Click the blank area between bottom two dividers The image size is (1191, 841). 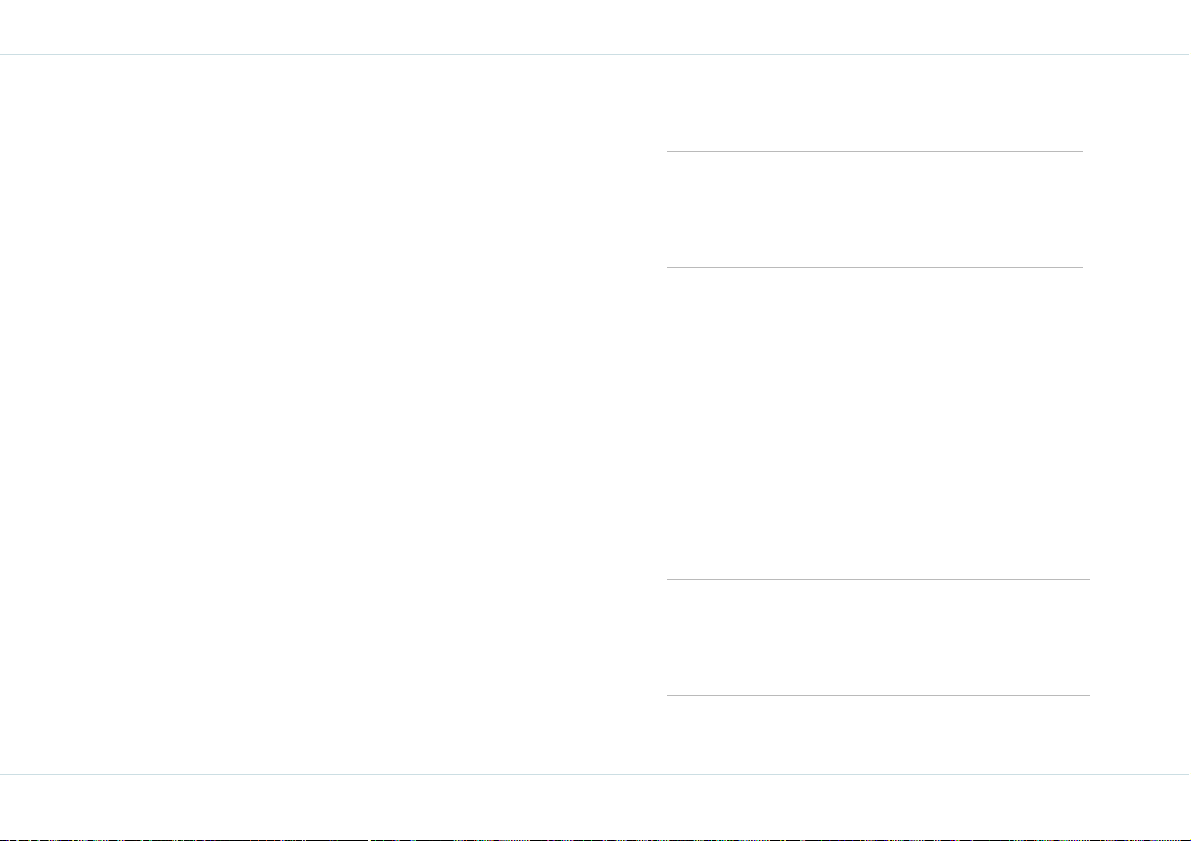(878, 637)
